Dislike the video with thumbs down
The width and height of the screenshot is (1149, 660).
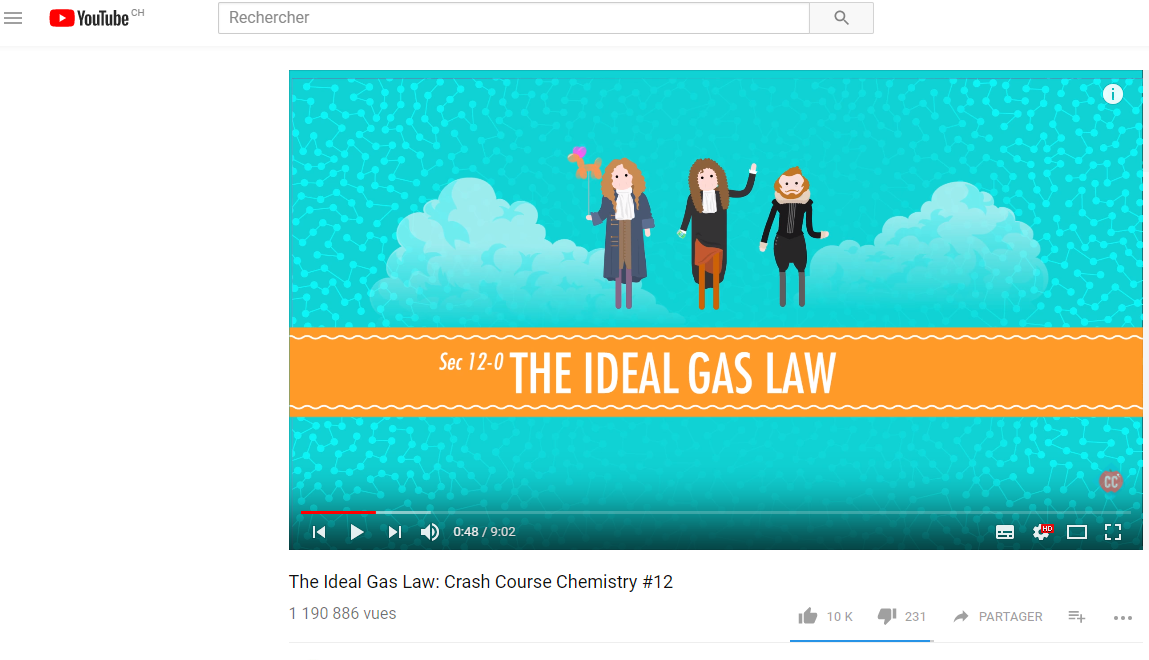(887, 616)
